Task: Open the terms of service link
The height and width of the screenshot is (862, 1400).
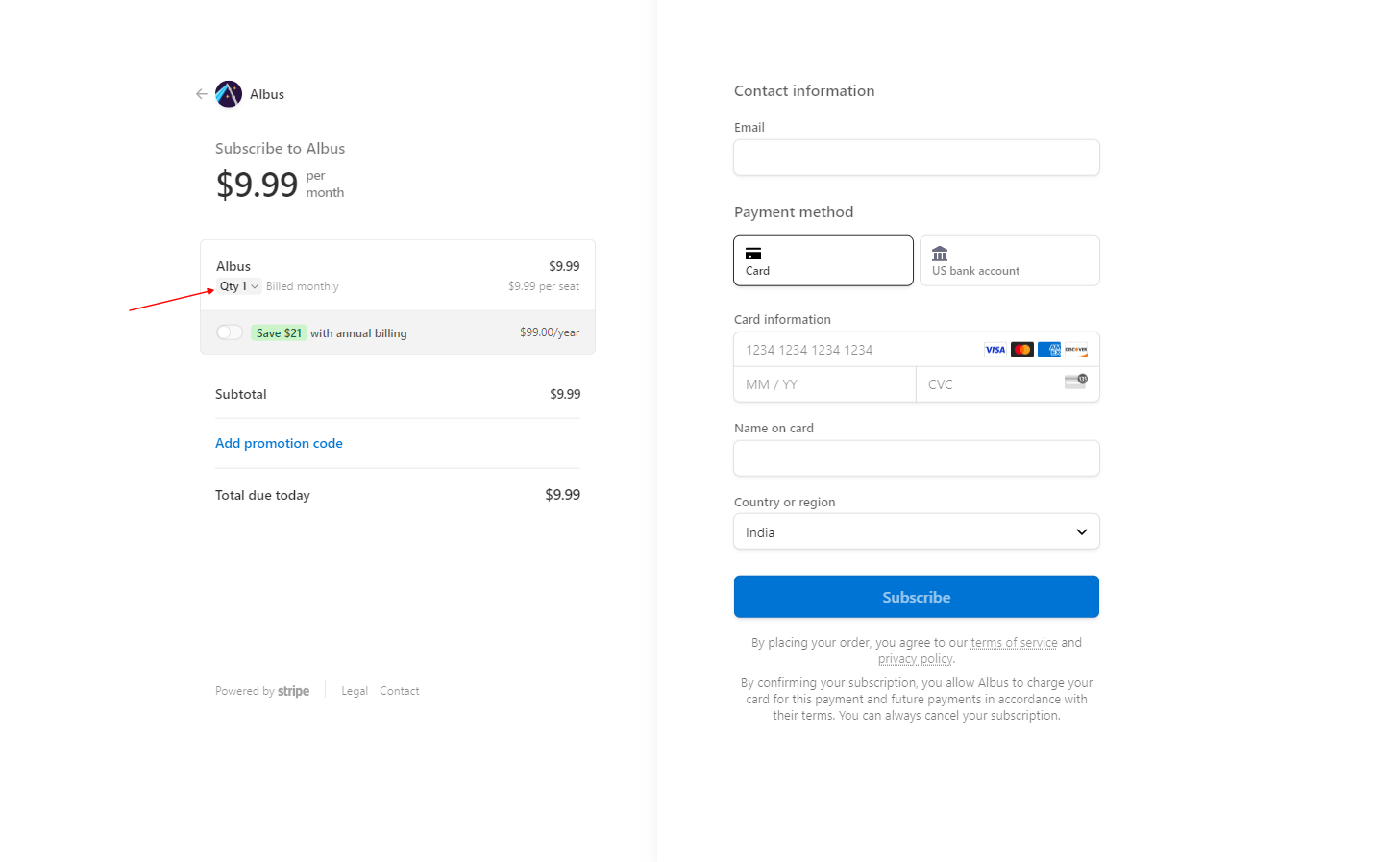Action: pyautogui.click(x=1014, y=643)
